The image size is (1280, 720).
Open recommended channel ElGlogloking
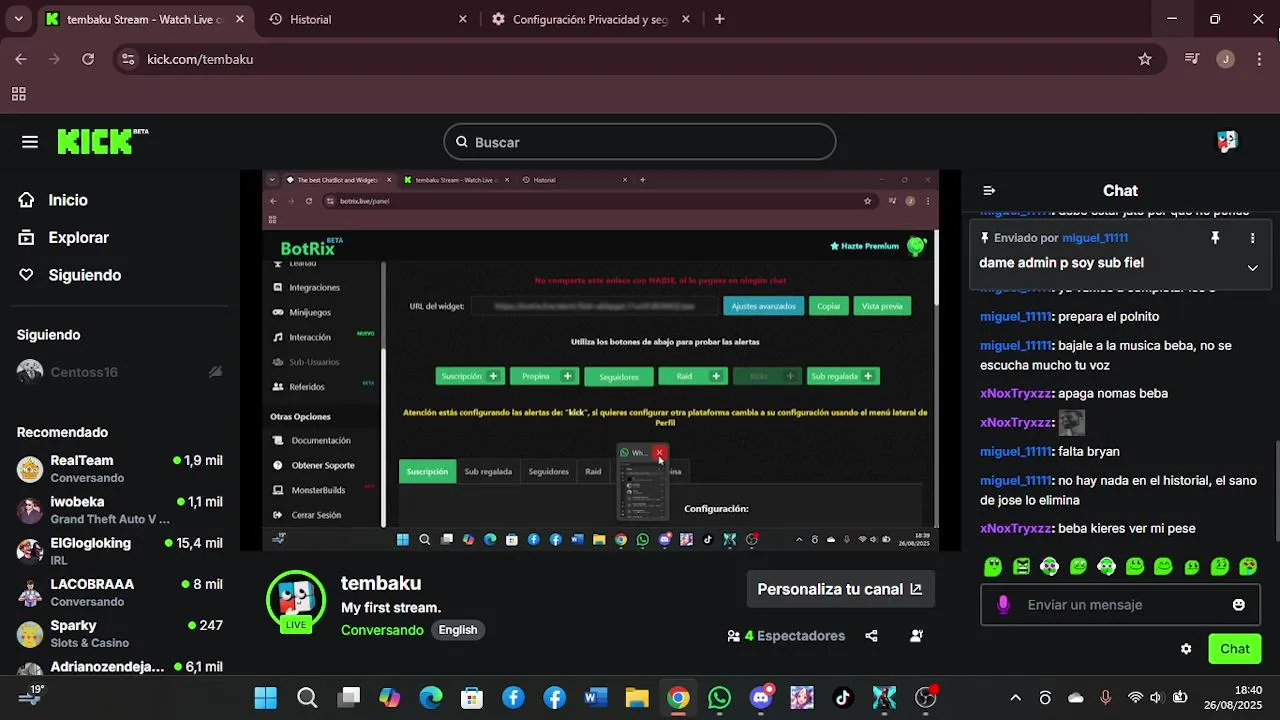120,551
